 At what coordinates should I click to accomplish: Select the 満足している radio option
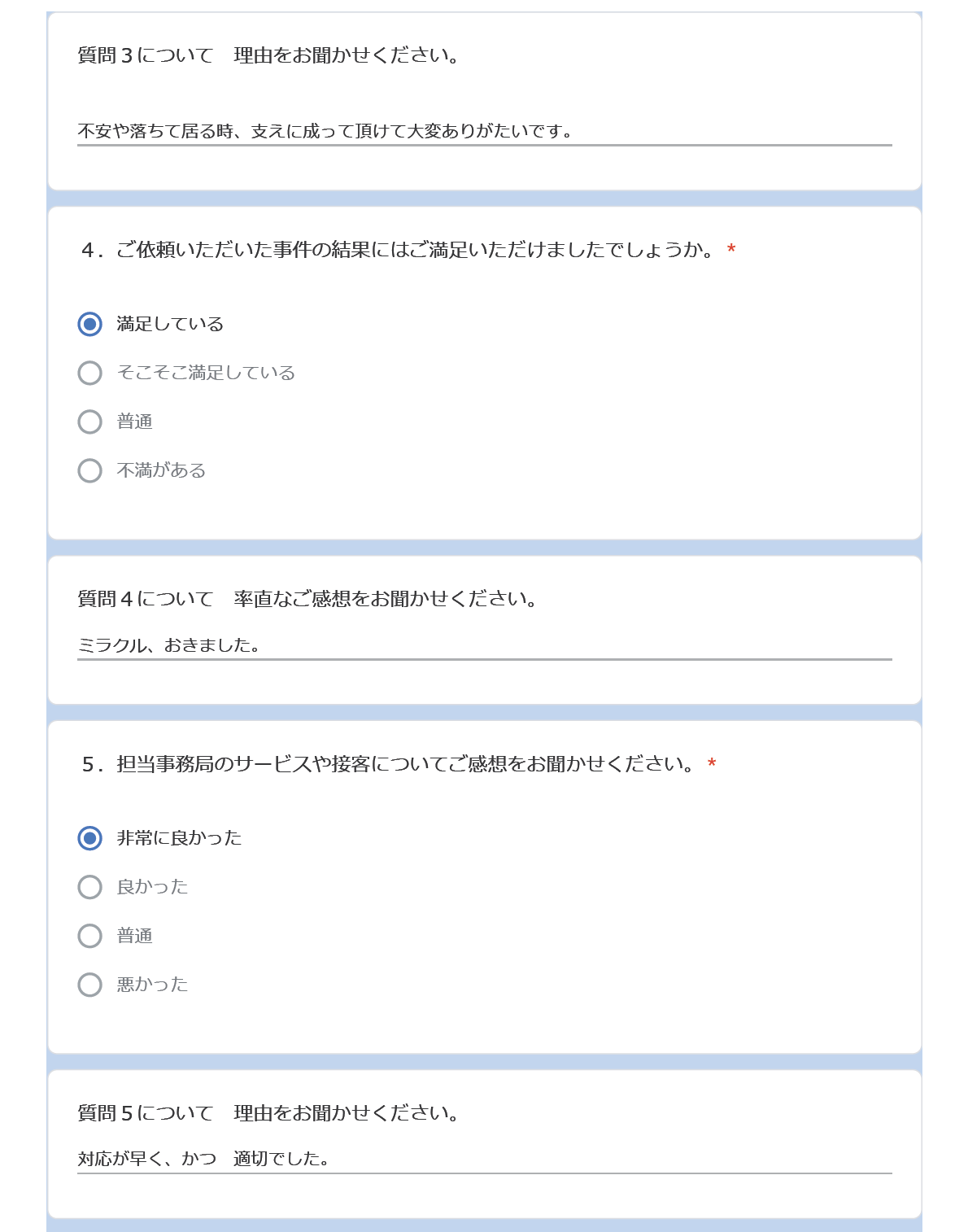89,324
